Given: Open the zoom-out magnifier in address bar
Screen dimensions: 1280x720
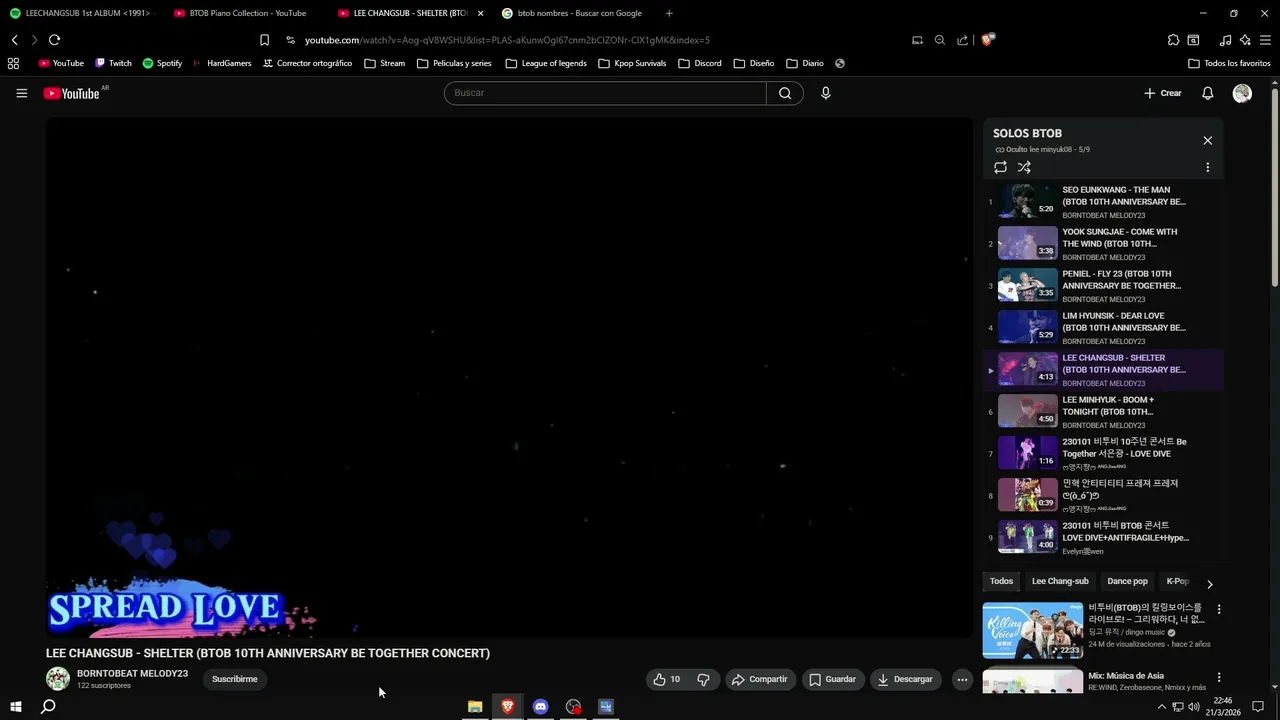Looking at the screenshot, I should click(939, 40).
